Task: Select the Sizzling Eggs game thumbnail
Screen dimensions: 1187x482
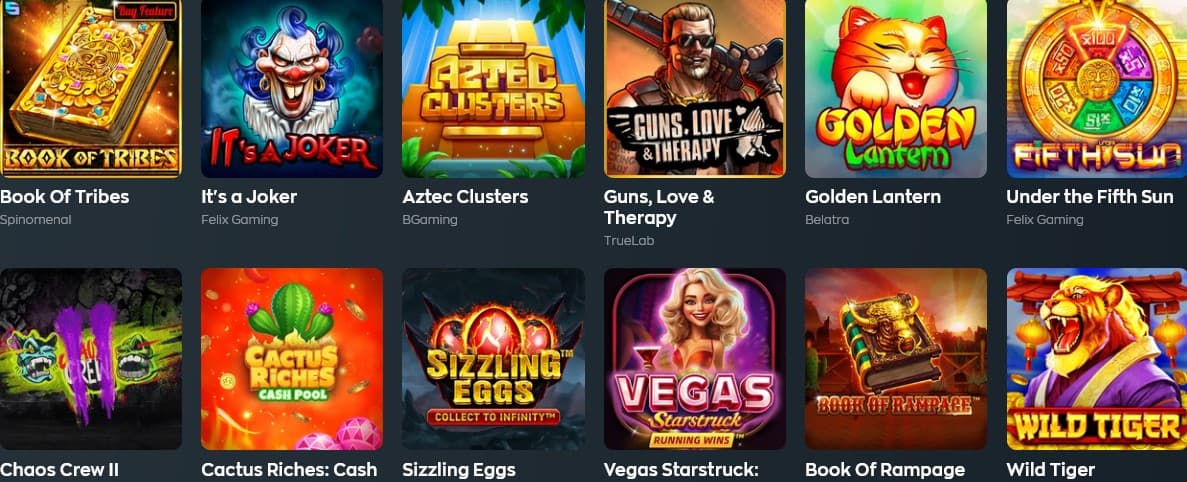Action: click(x=493, y=359)
